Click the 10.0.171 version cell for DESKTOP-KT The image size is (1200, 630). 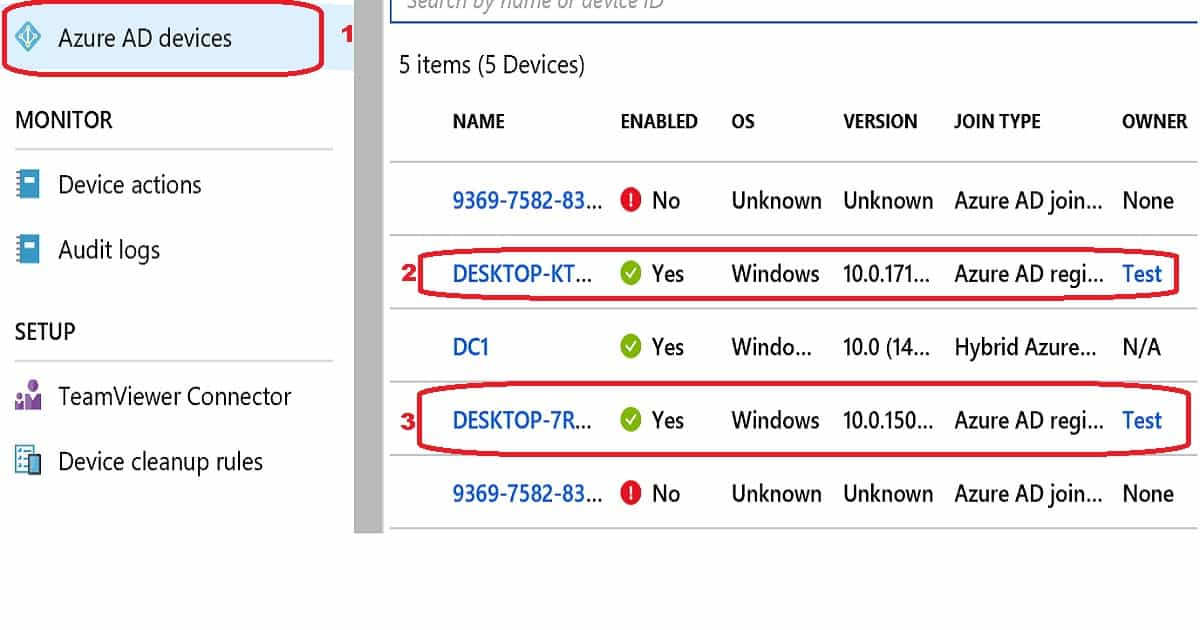coord(888,274)
